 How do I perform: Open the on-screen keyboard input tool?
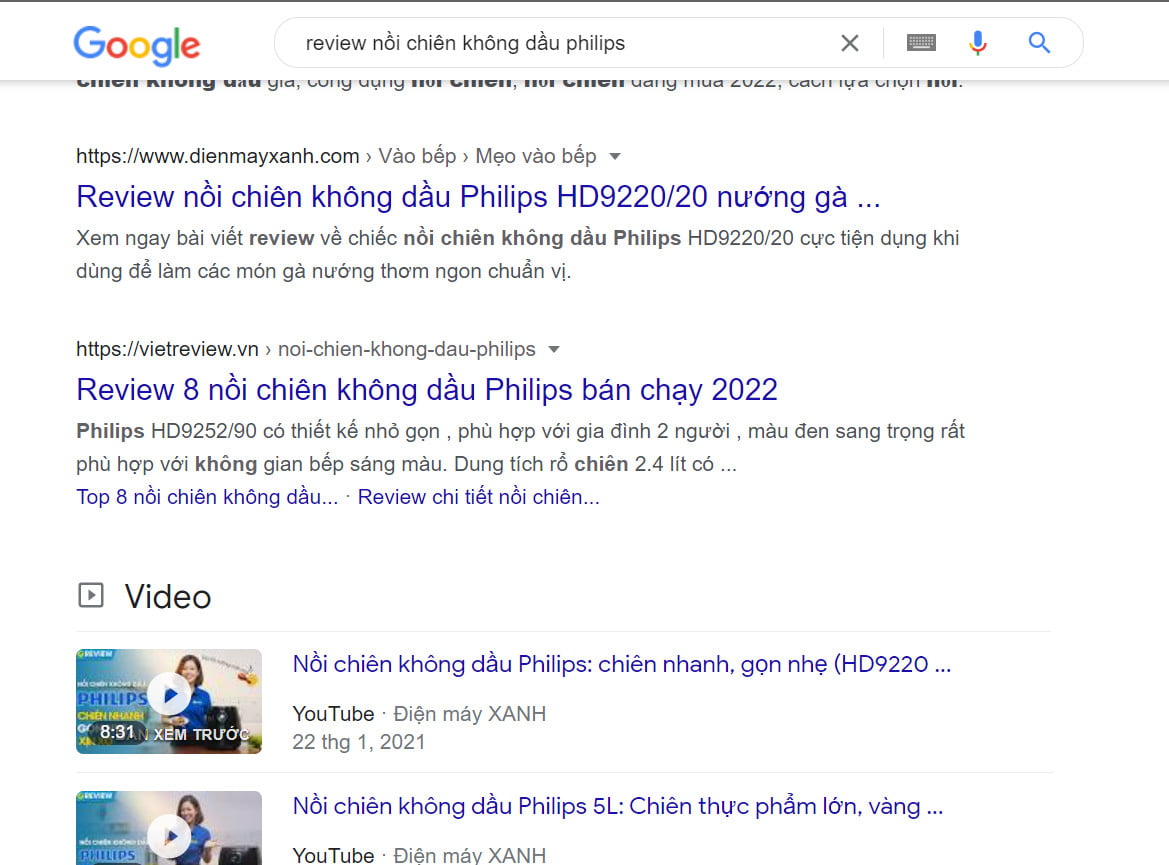pyautogui.click(x=921, y=43)
